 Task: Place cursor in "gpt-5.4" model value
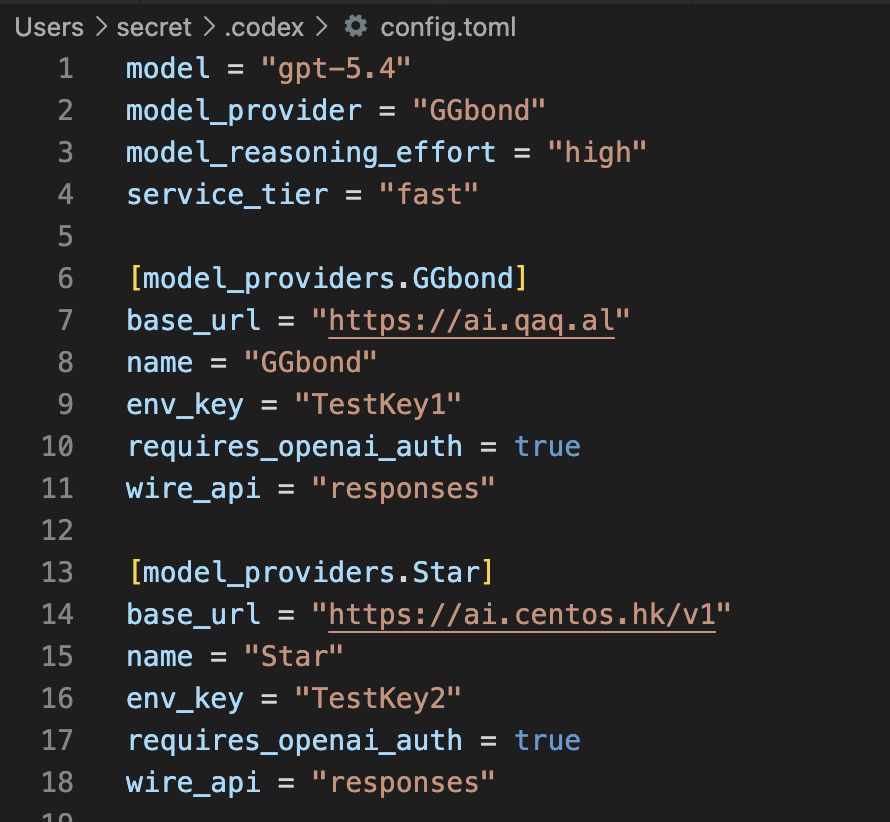pyautogui.click(x=336, y=69)
